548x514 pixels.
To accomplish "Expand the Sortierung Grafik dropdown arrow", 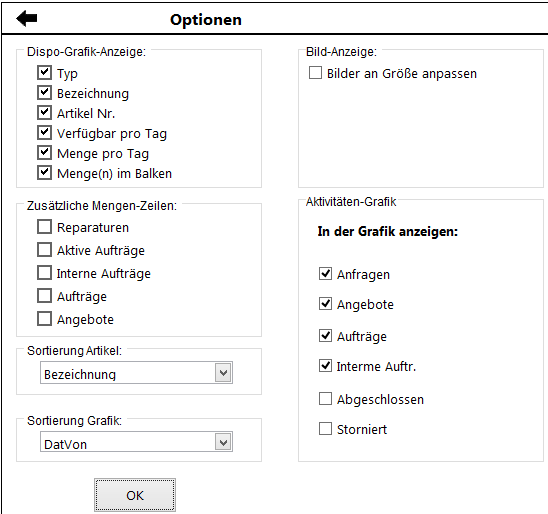I will coord(224,442).
